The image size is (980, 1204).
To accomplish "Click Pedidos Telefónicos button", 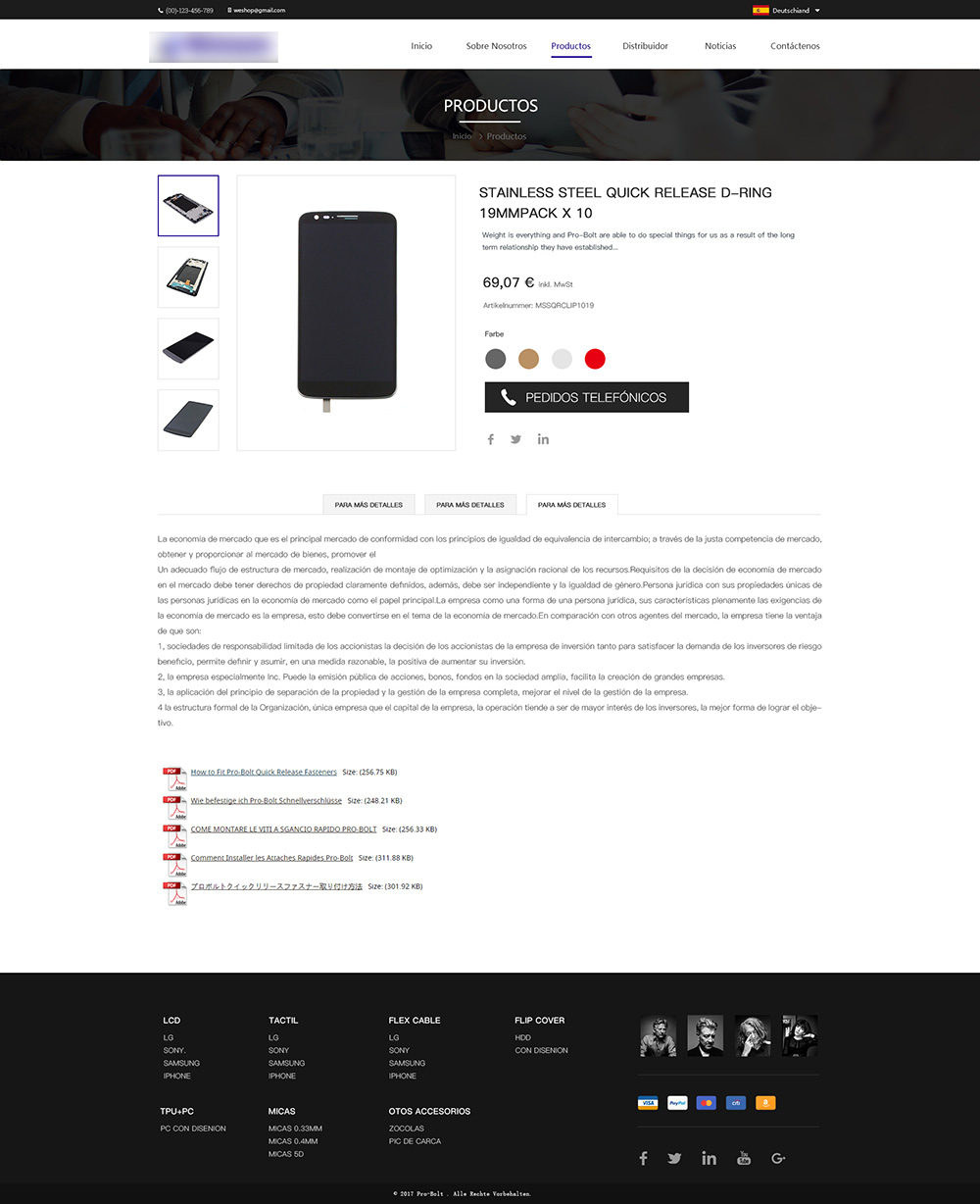I will 587,397.
